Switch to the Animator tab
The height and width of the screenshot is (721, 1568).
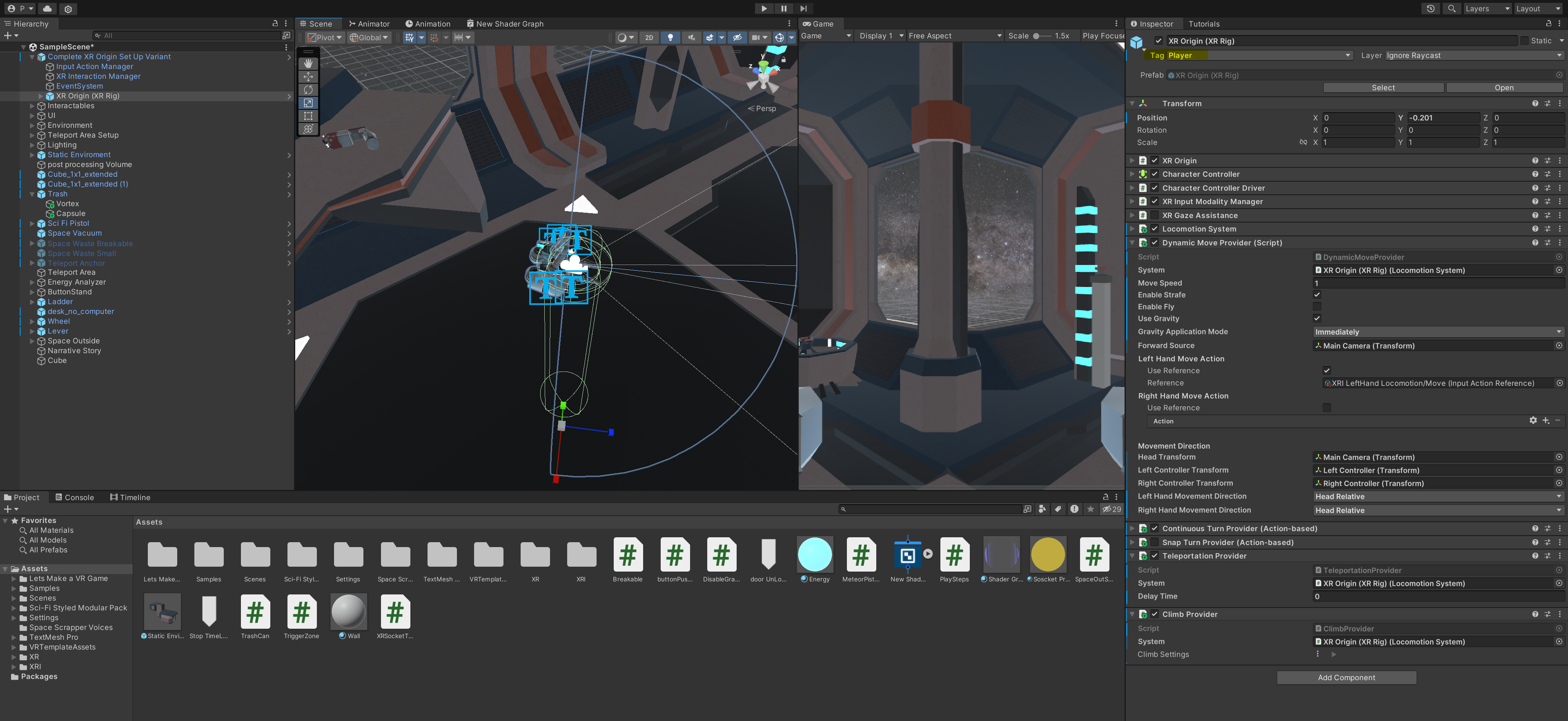(369, 24)
